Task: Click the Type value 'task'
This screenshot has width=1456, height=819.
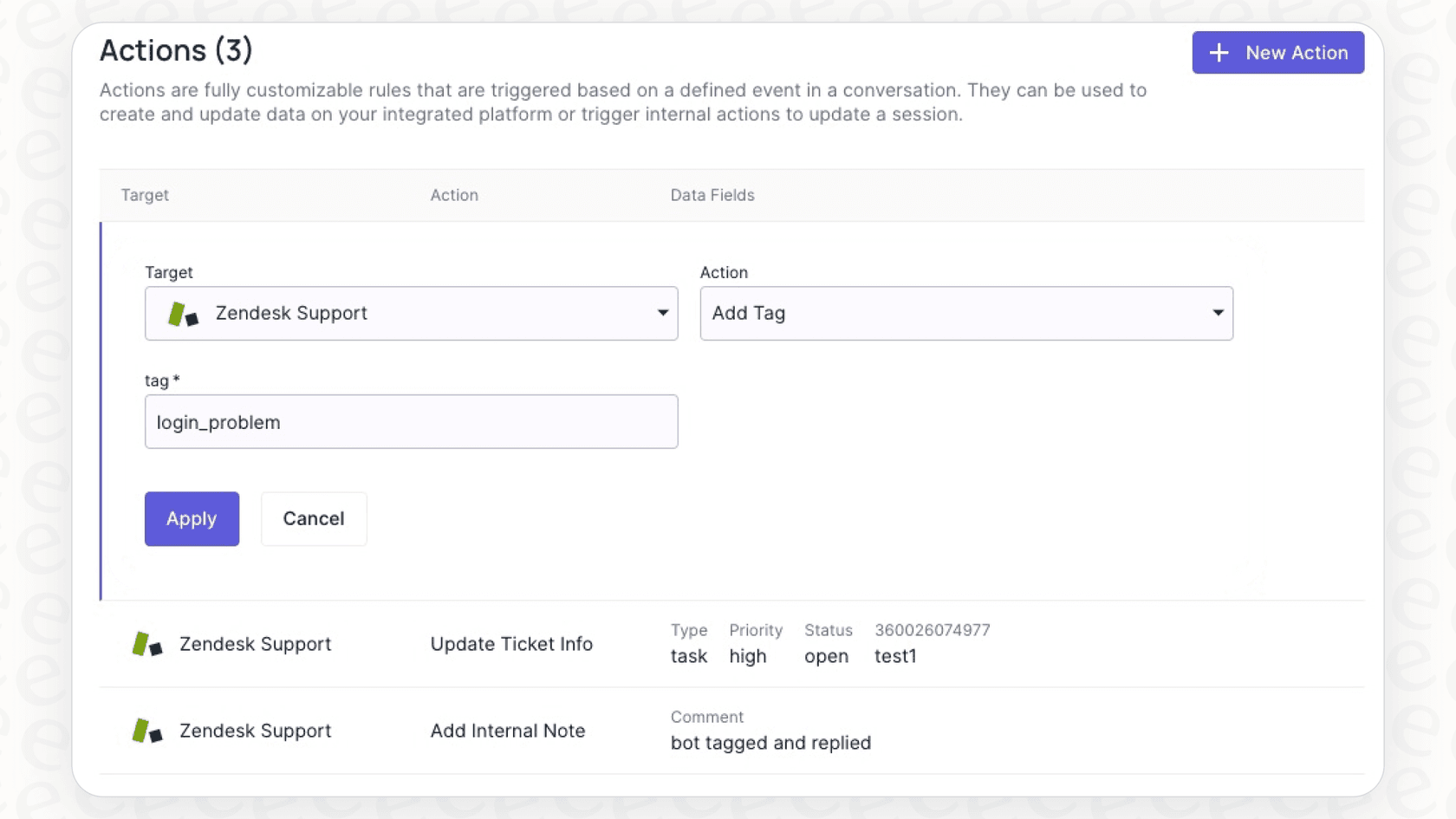Action: 689,656
